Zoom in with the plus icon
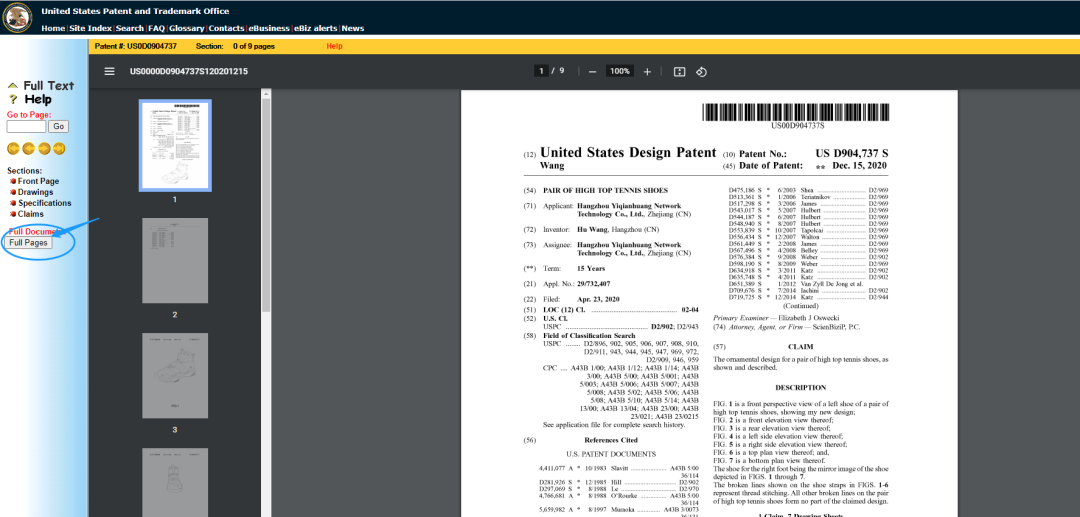Viewport: 1080px width, 517px height. [647, 72]
